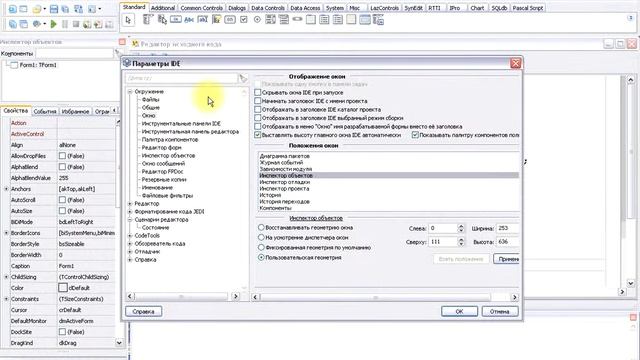The image size is (640, 360).
Task: Click the Color clDefault swatch
Action: [62, 288]
